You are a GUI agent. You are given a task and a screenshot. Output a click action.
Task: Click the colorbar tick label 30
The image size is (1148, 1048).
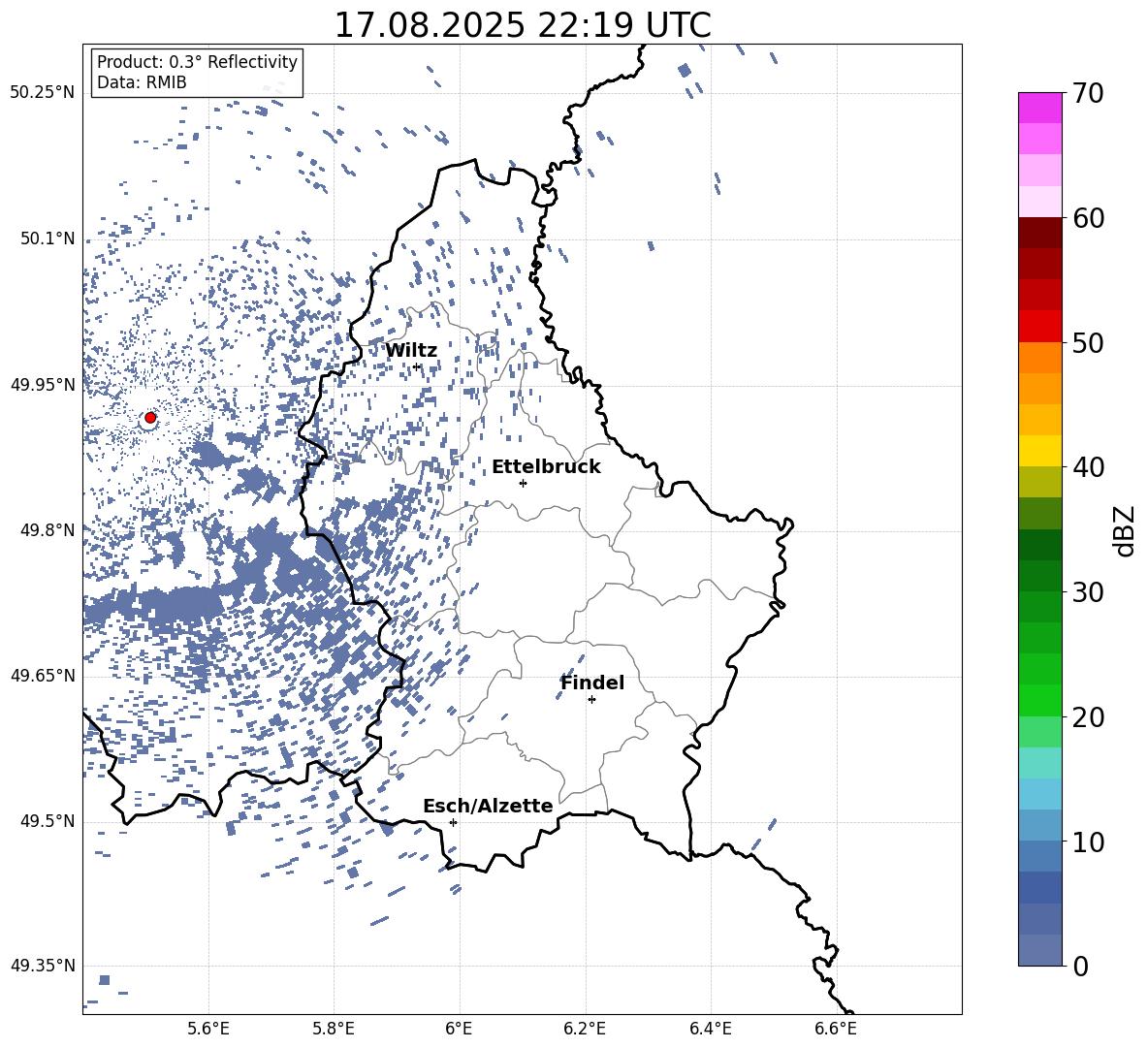click(1088, 592)
